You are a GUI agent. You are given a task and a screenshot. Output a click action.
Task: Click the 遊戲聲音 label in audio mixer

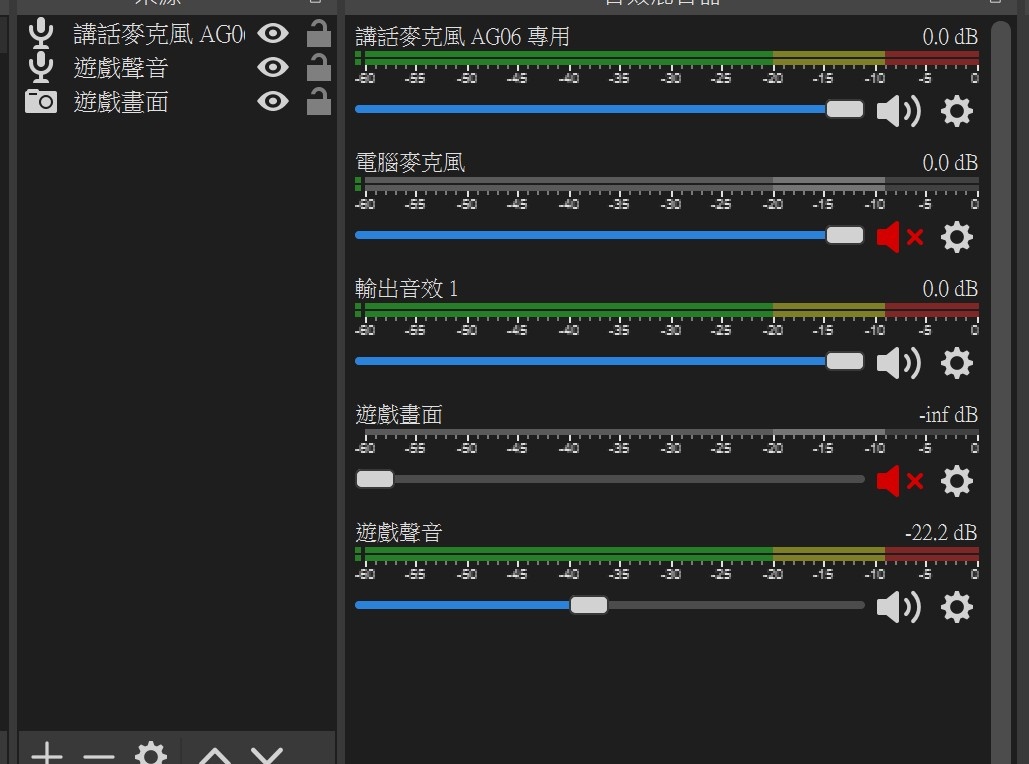399,532
